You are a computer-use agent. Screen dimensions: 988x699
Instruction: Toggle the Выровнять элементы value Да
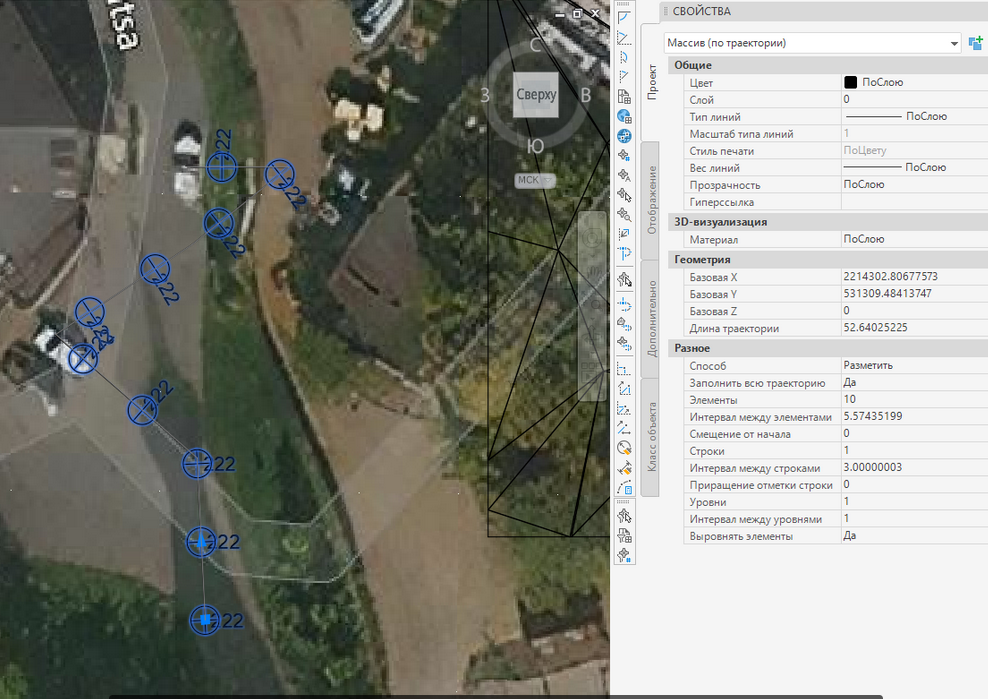pyautogui.click(x=912, y=536)
